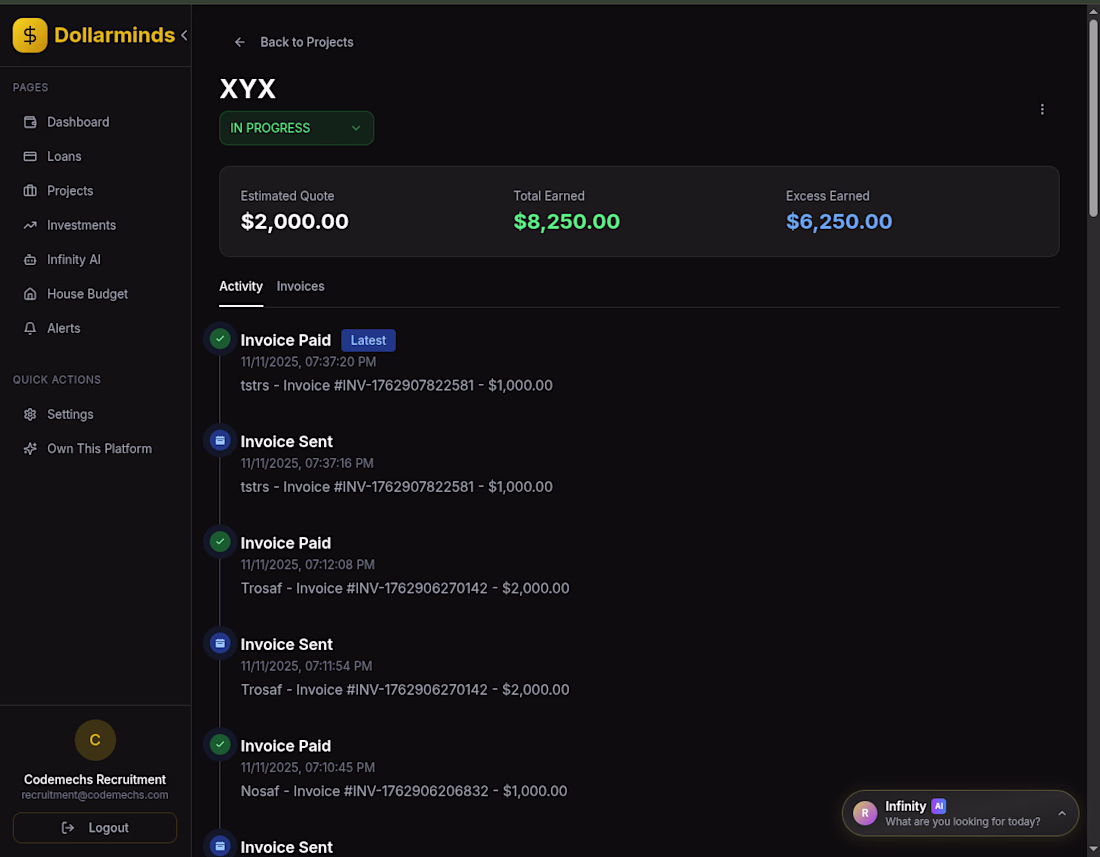Viewport: 1100px width, 857px height.
Task: Switch to the Invoices tab
Action: pyautogui.click(x=300, y=286)
